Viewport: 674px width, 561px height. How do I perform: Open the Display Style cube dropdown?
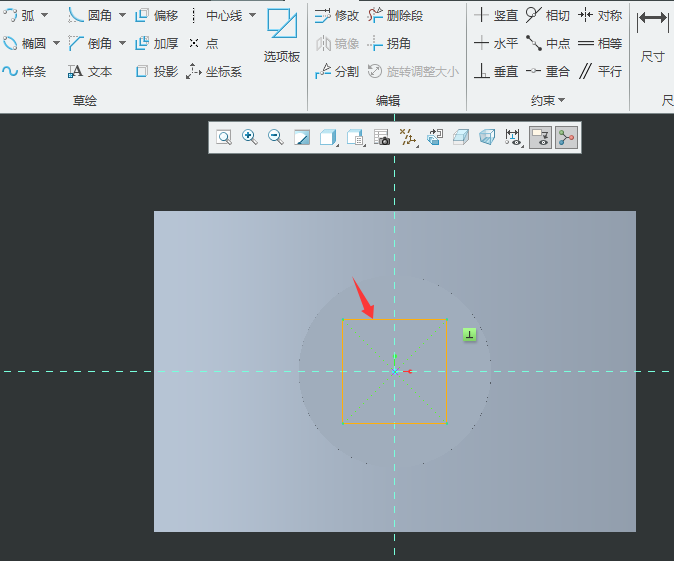click(329, 138)
